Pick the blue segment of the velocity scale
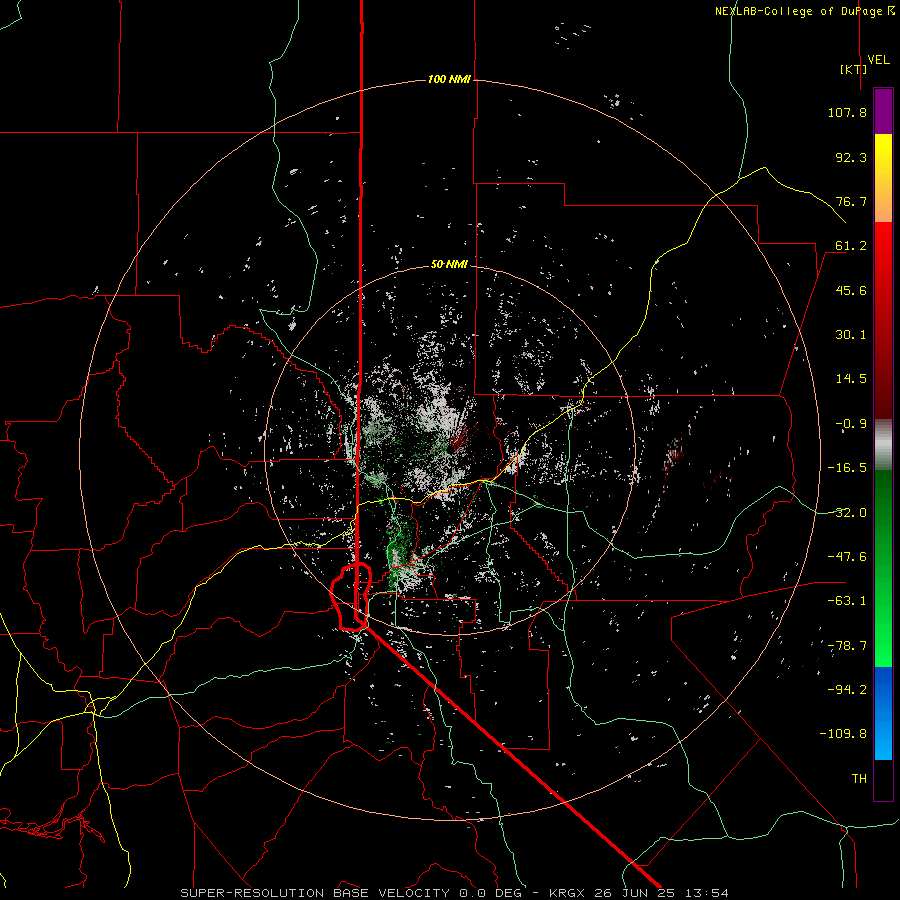900x900 pixels. 883,713
